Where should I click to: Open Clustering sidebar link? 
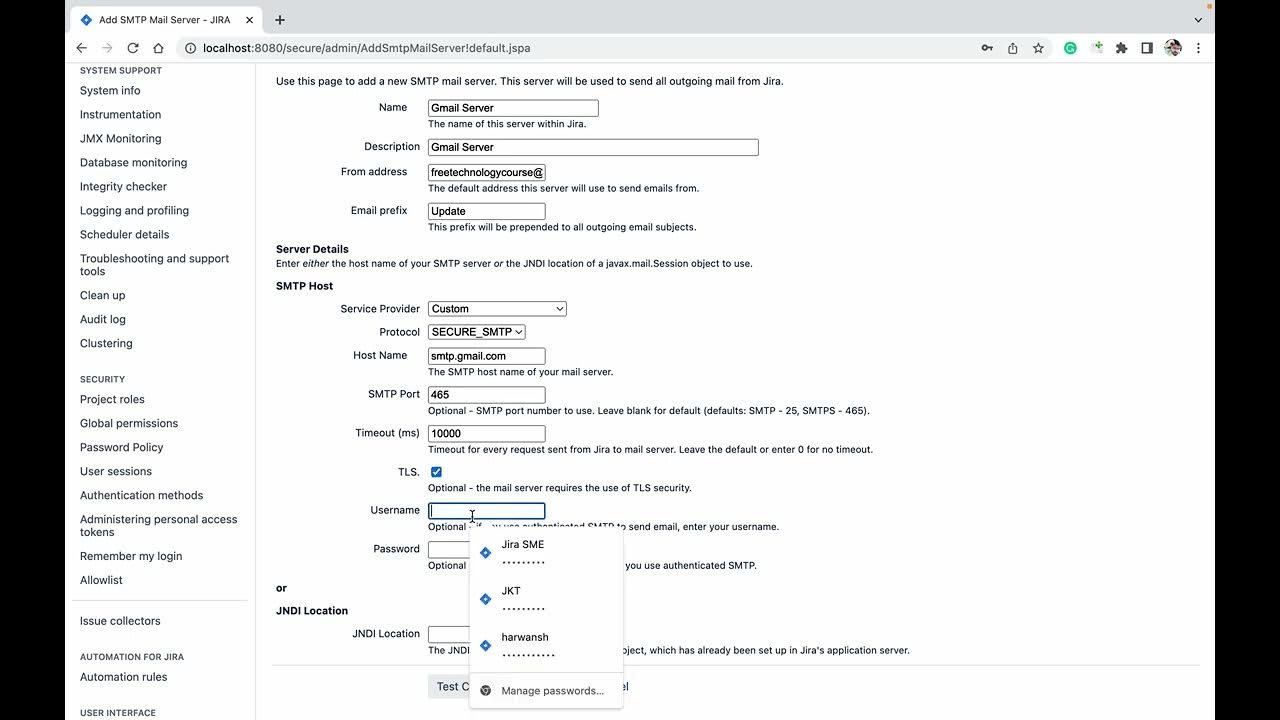point(106,344)
